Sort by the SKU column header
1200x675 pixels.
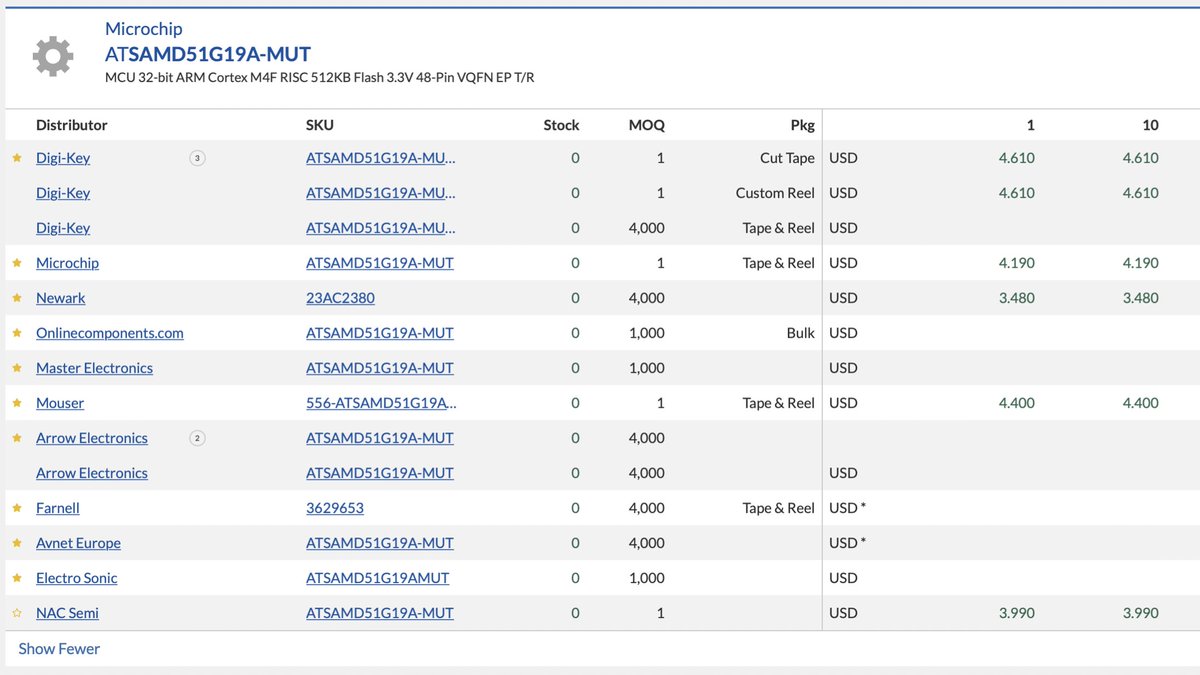[320, 125]
